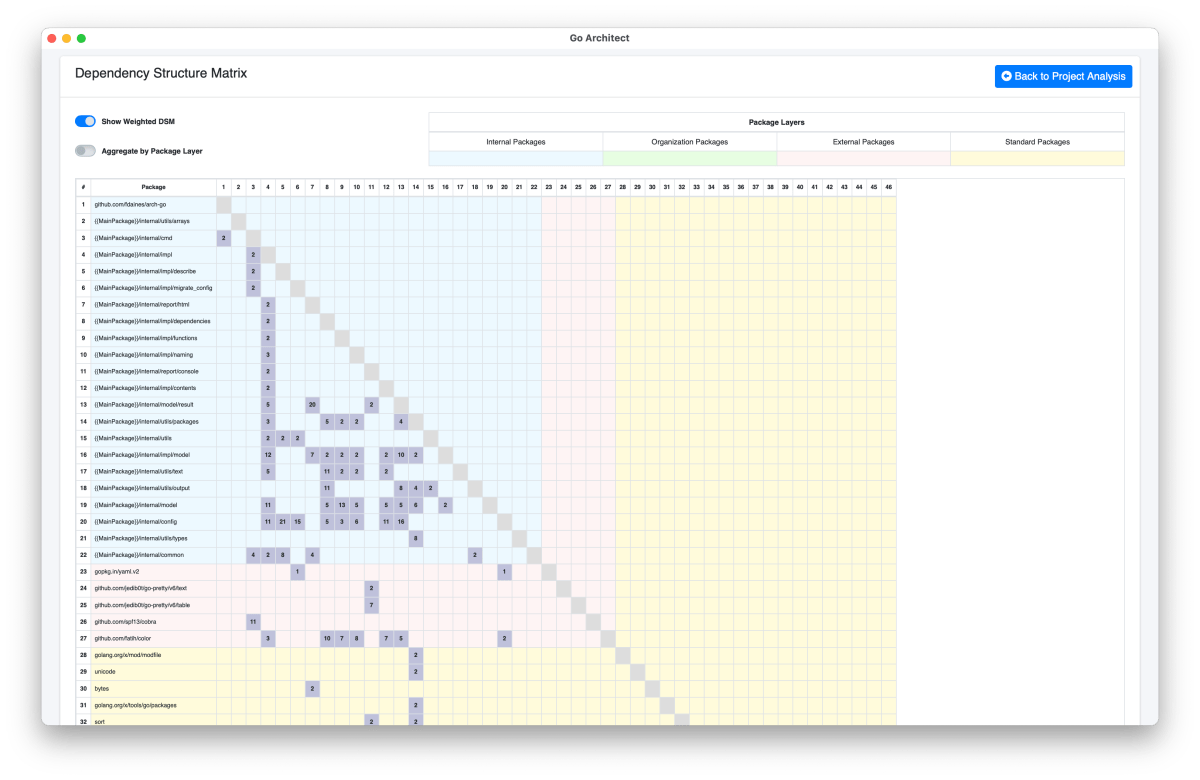Select the Standard Packages legend label
This screenshot has width=1200, height=780.
pos(1038,142)
